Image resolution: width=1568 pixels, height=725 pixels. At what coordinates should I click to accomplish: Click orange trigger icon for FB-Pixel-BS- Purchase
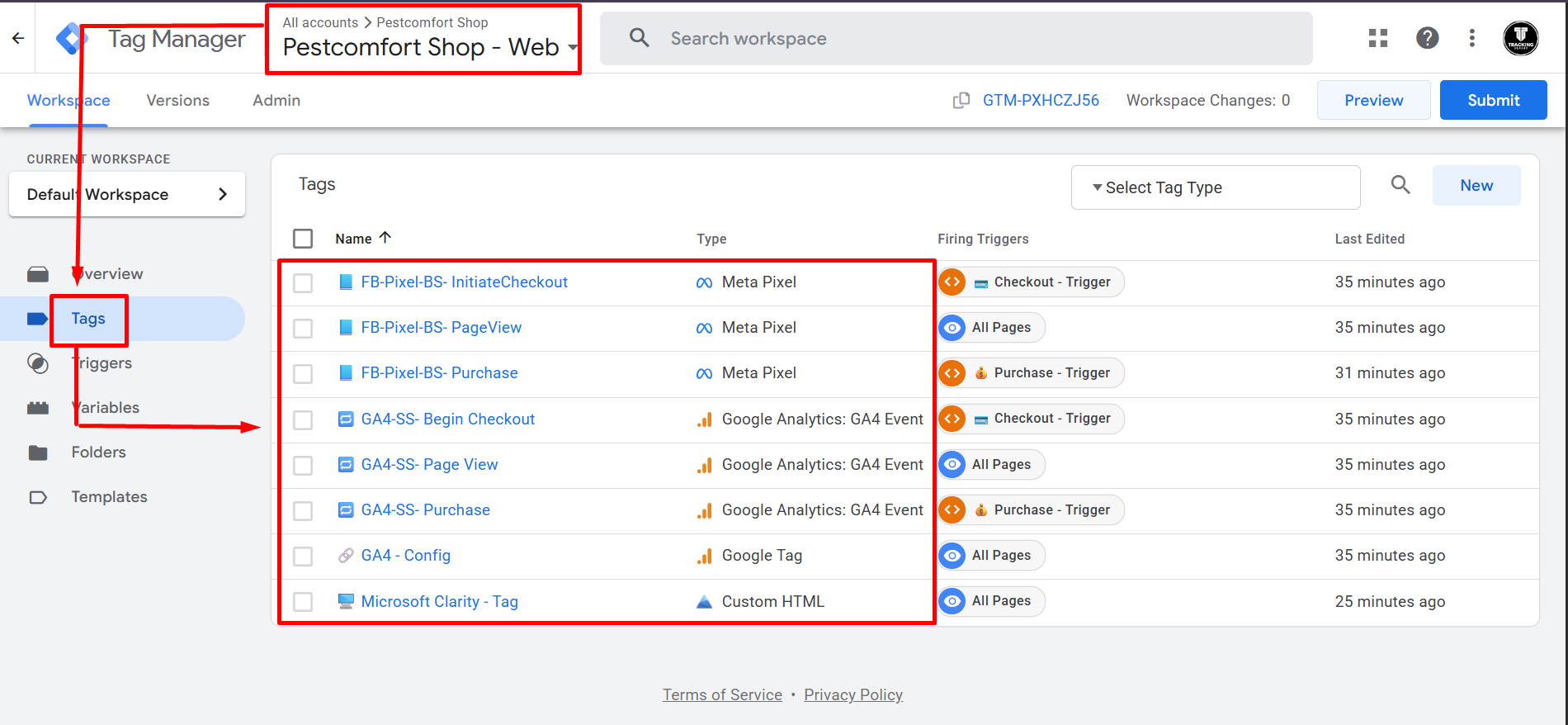click(952, 373)
